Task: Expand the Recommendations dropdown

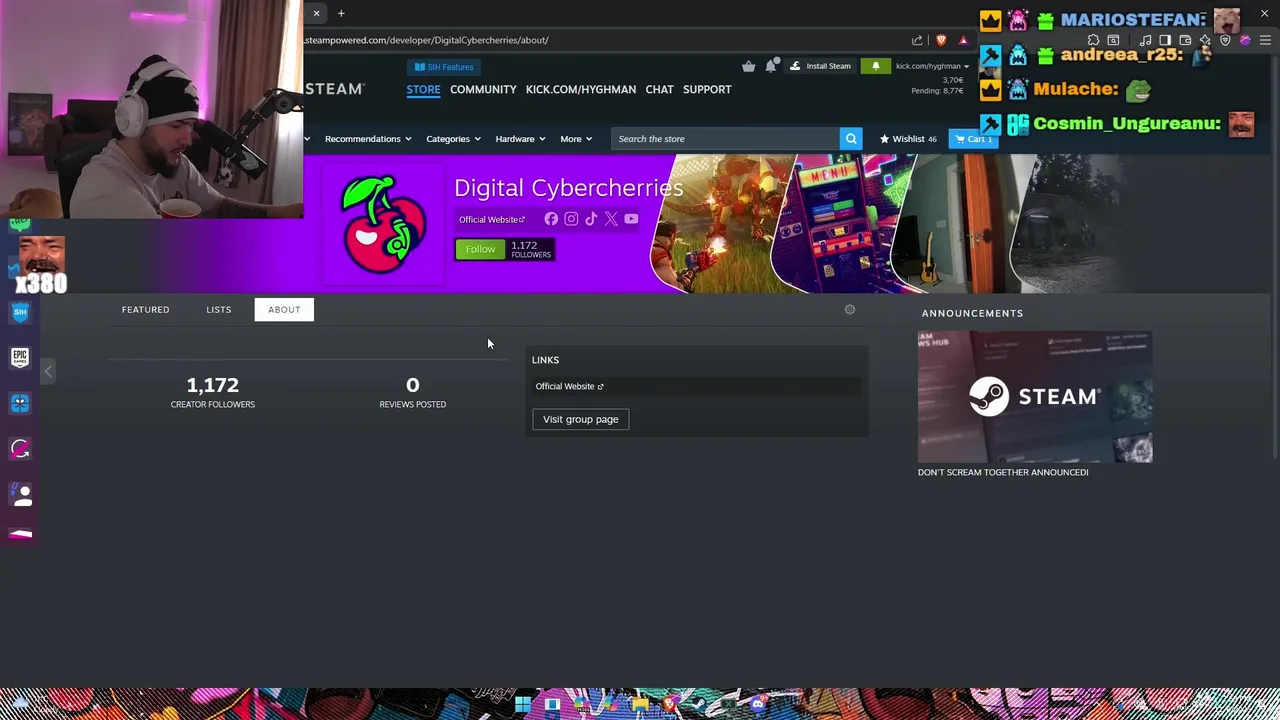Action: [367, 139]
